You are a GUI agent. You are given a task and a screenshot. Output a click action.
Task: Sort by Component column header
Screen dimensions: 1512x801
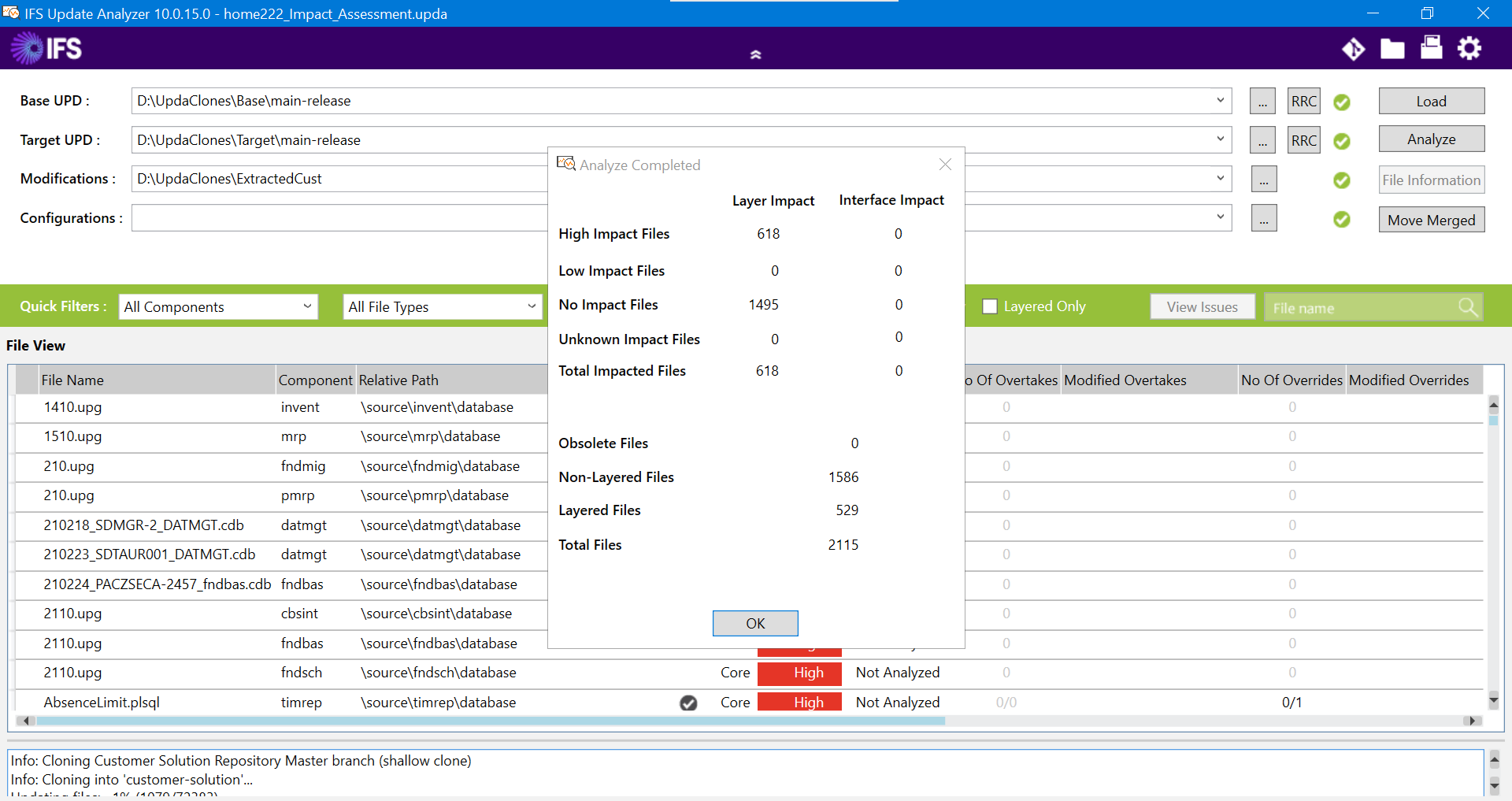(315, 380)
